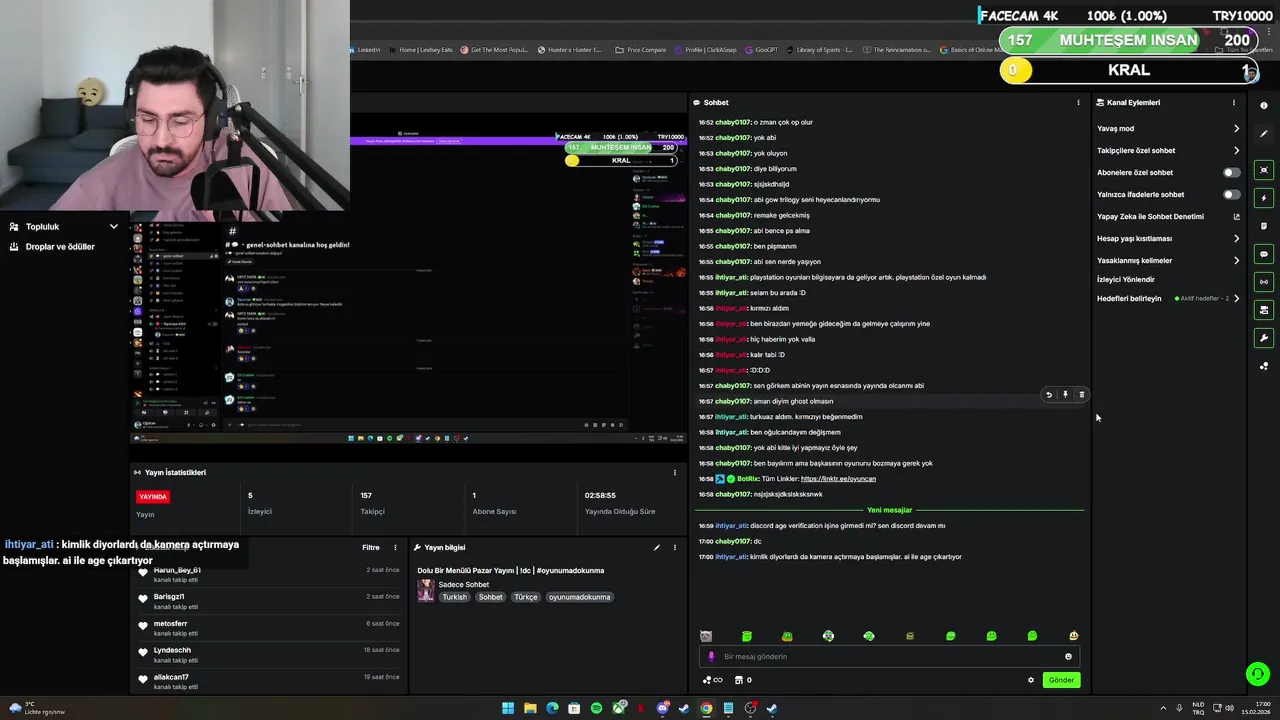
Task: Click the Turkish tag chip
Action: [x=455, y=597]
